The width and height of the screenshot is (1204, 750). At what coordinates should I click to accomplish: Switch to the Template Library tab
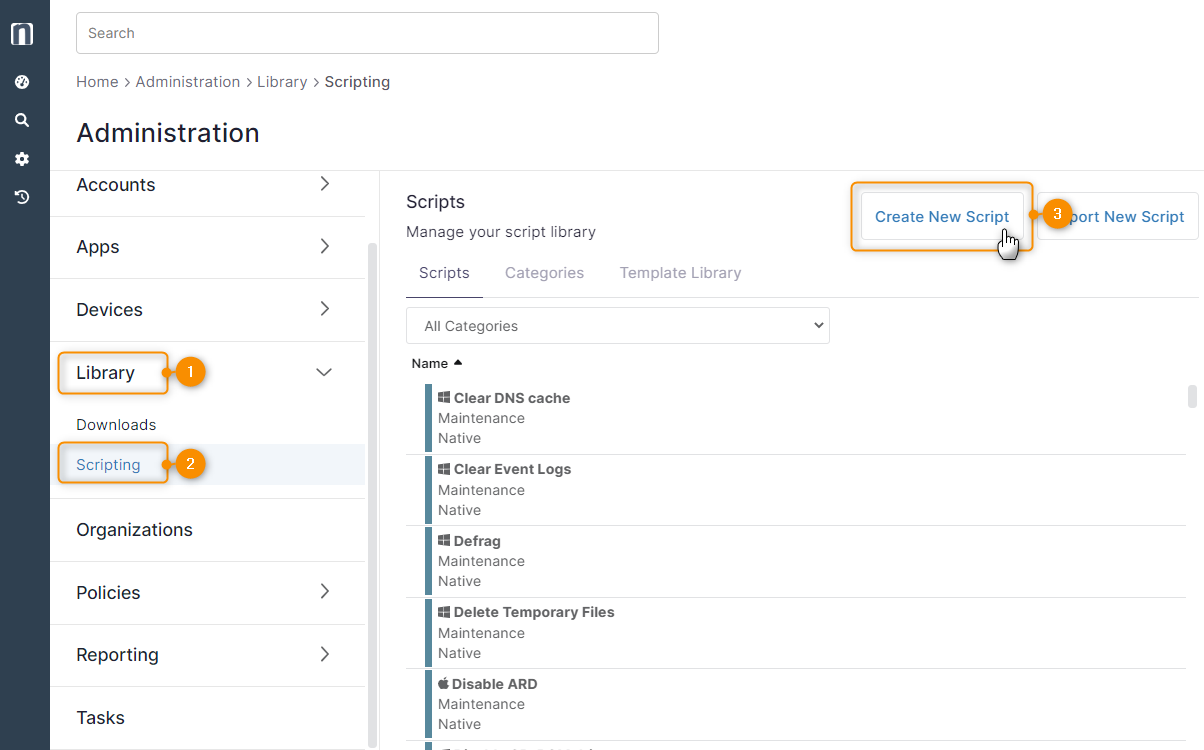[680, 273]
